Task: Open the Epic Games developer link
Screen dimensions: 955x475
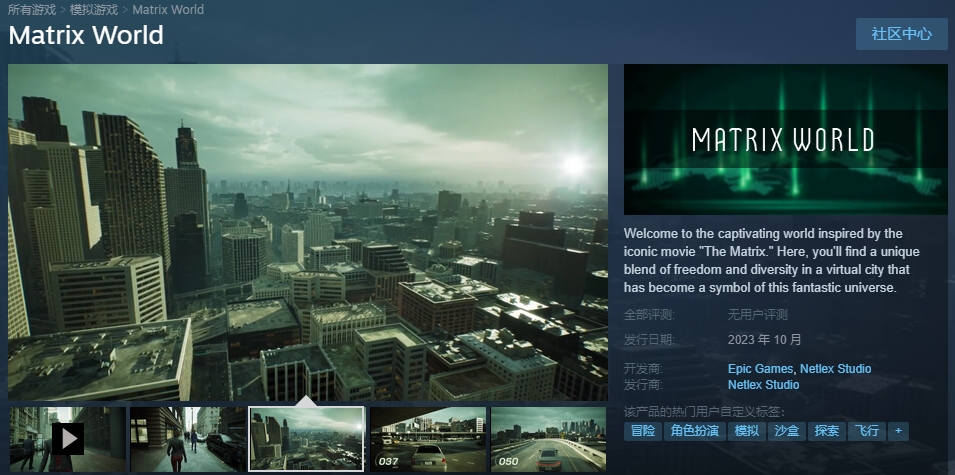Action: 760,369
